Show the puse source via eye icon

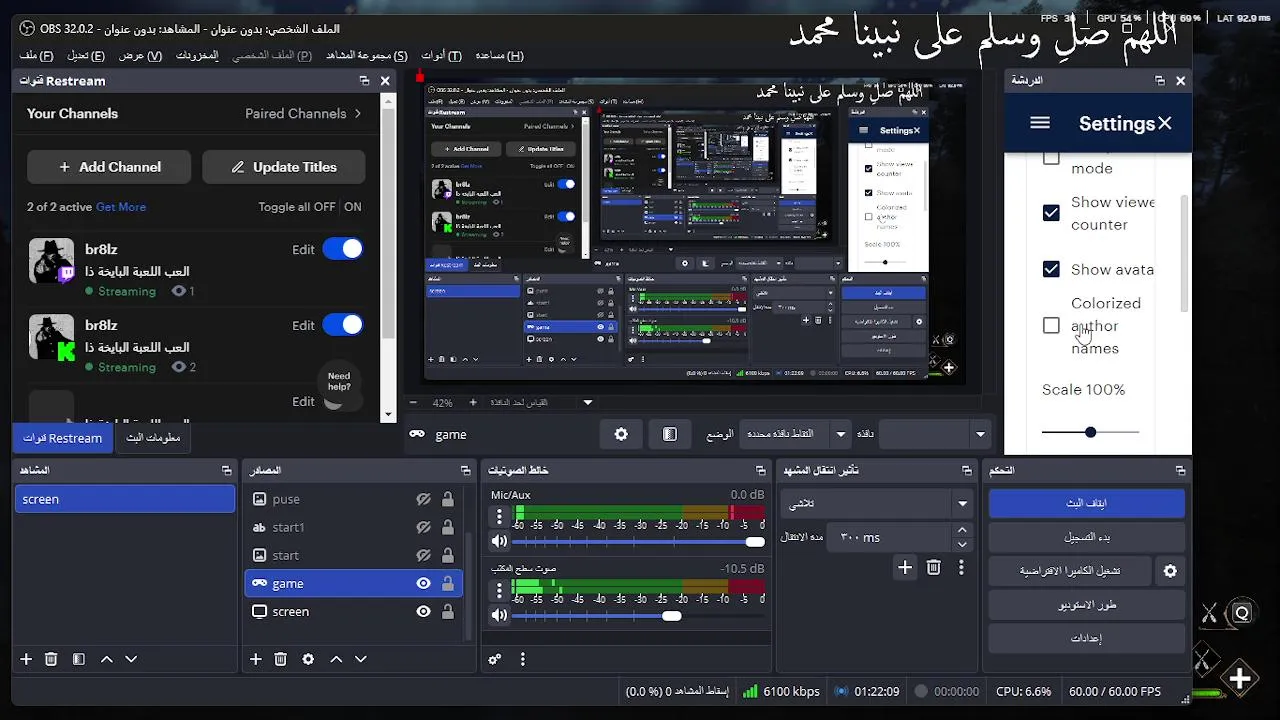pyautogui.click(x=423, y=499)
